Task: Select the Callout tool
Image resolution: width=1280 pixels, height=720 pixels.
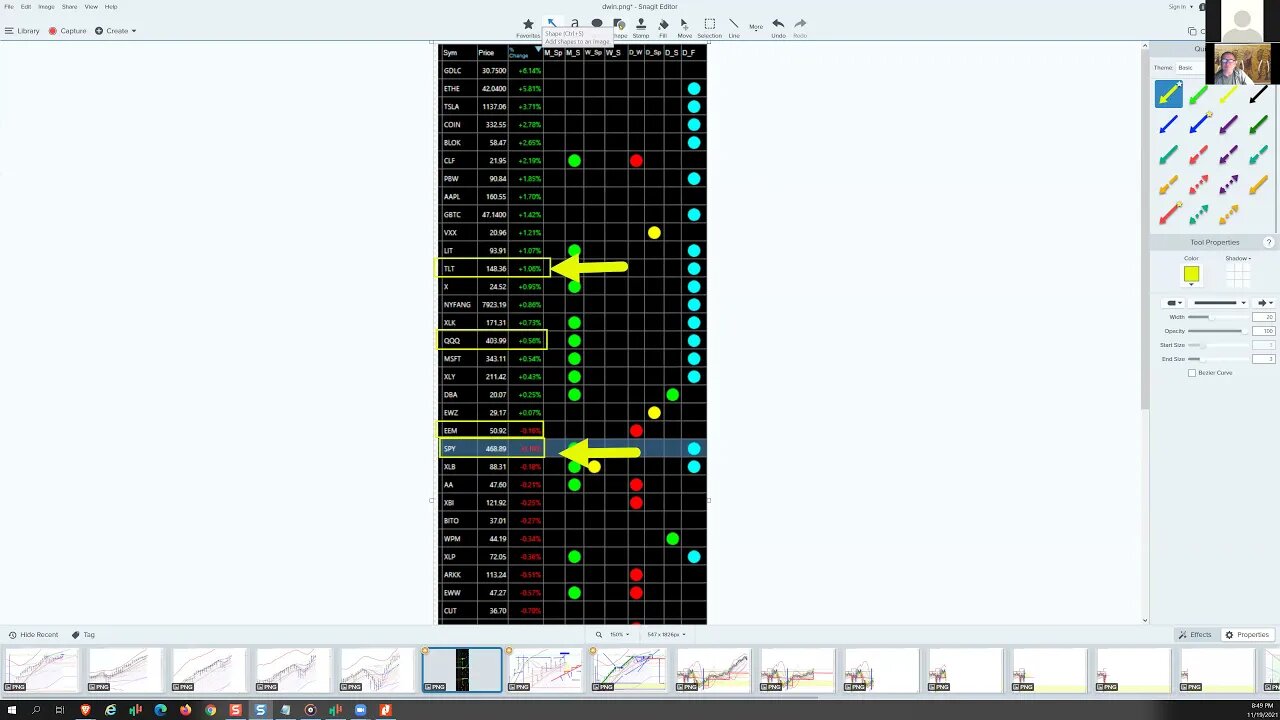Action: tap(597, 23)
